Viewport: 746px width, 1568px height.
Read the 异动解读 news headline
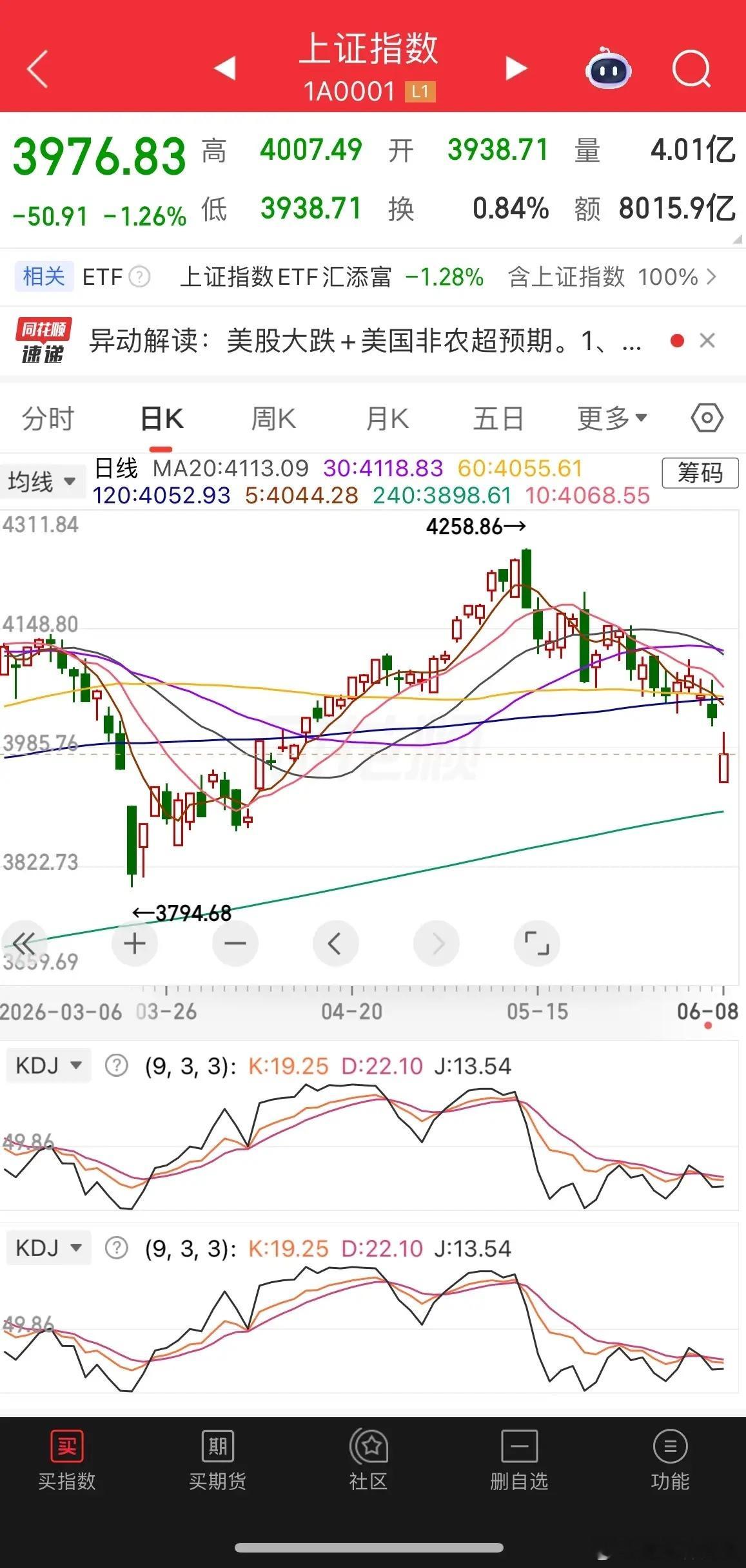(365, 340)
